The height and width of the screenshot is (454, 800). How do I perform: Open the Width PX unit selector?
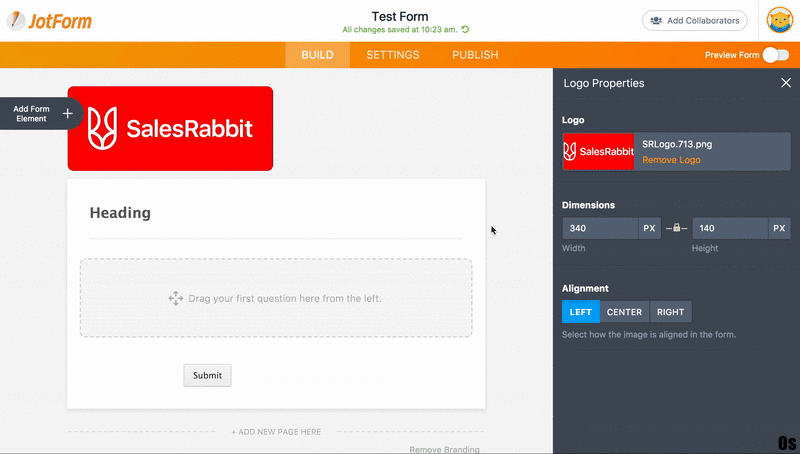click(x=649, y=228)
